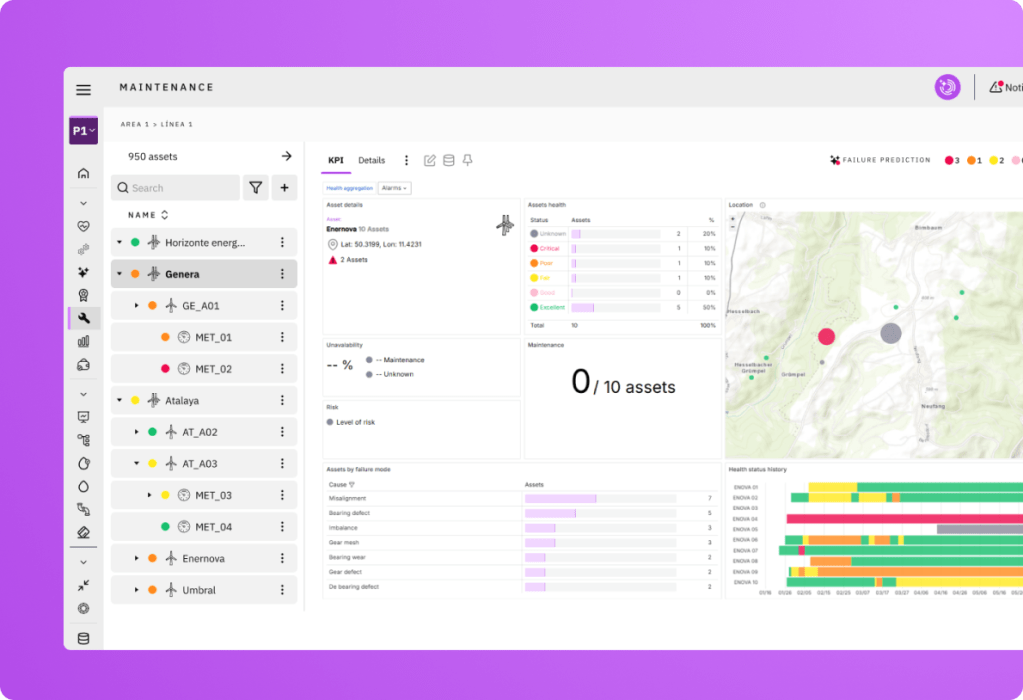
Task: Open the heart health icon in sidebar
Action: point(83,226)
